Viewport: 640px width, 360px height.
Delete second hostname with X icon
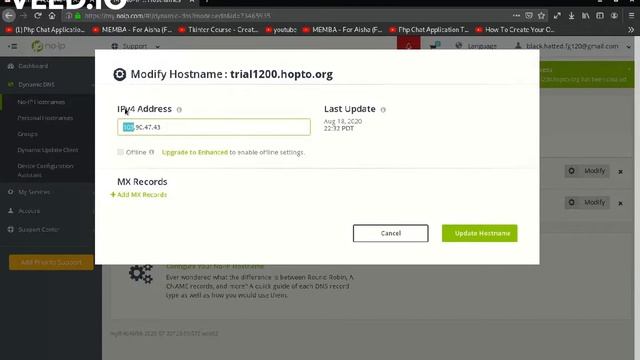620,203
